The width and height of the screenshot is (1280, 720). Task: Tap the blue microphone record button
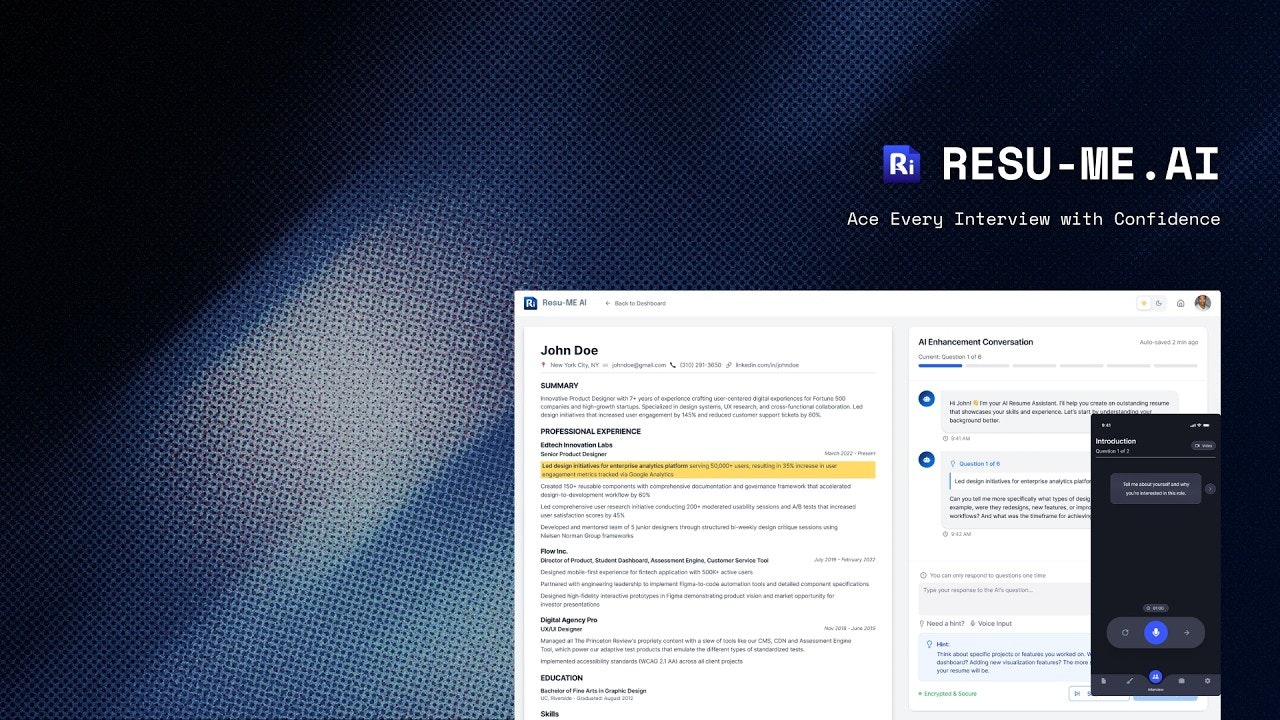[1156, 633]
